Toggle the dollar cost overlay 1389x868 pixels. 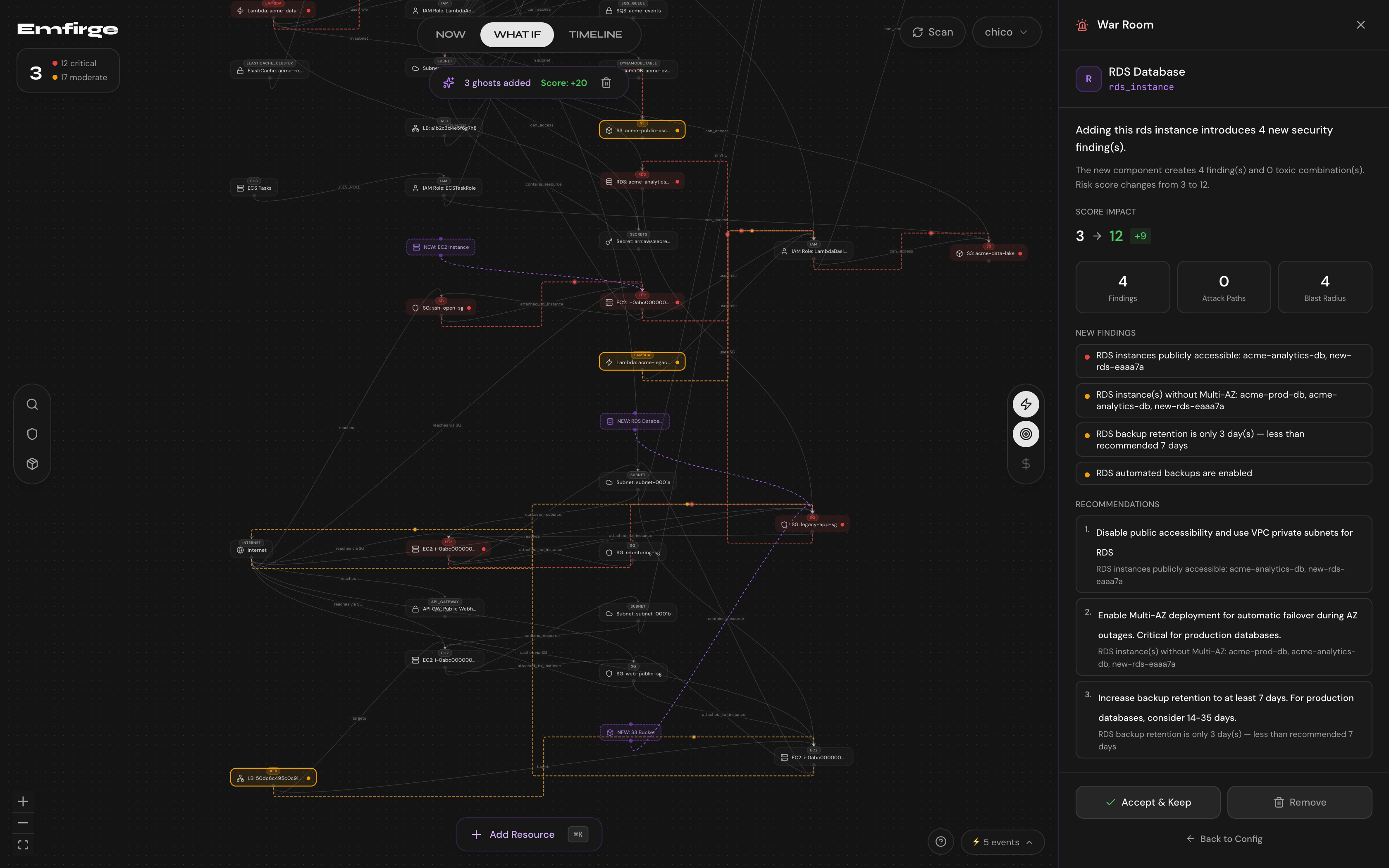click(1026, 464)
